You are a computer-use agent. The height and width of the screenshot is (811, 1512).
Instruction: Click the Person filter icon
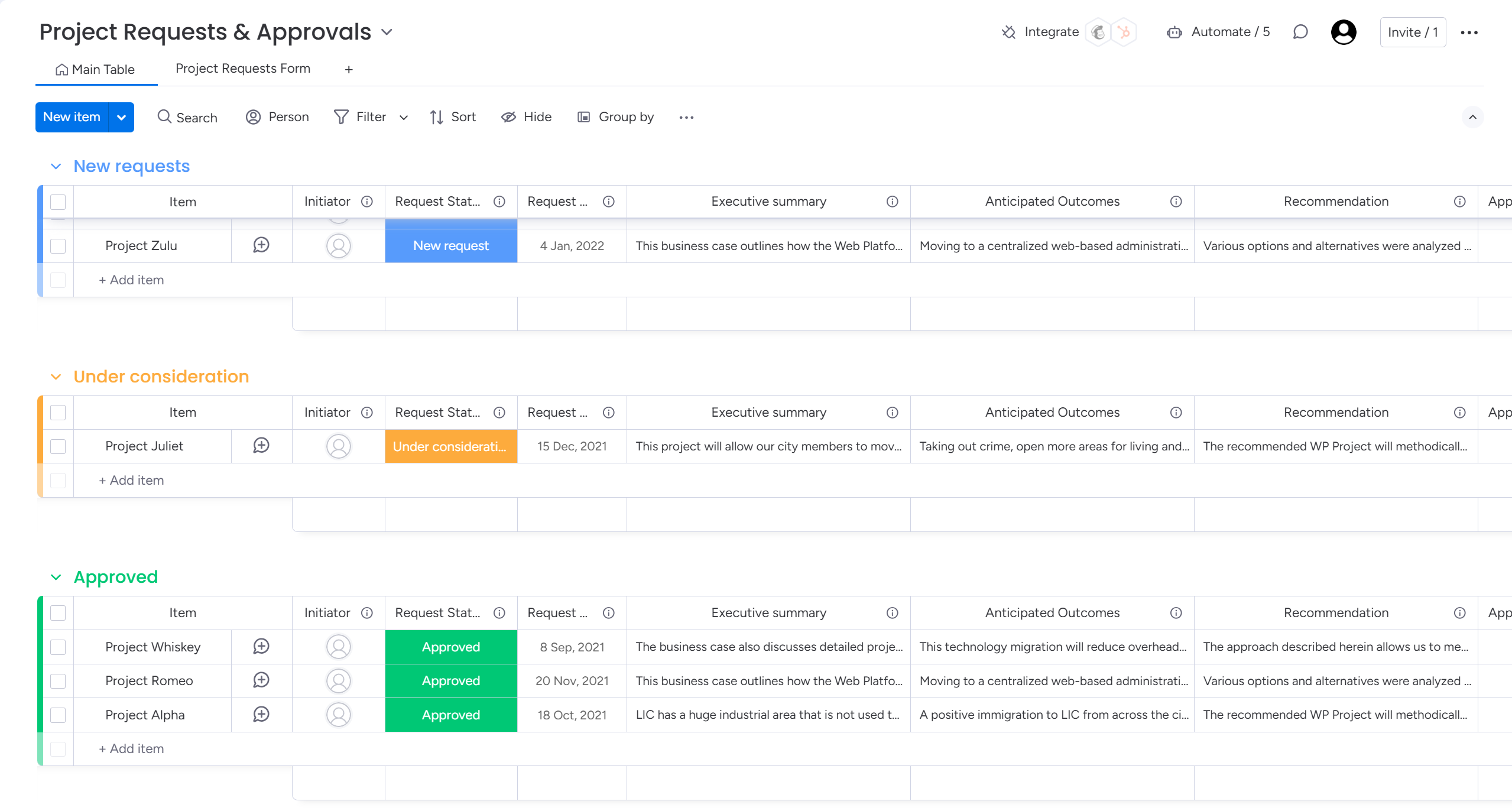254,117
